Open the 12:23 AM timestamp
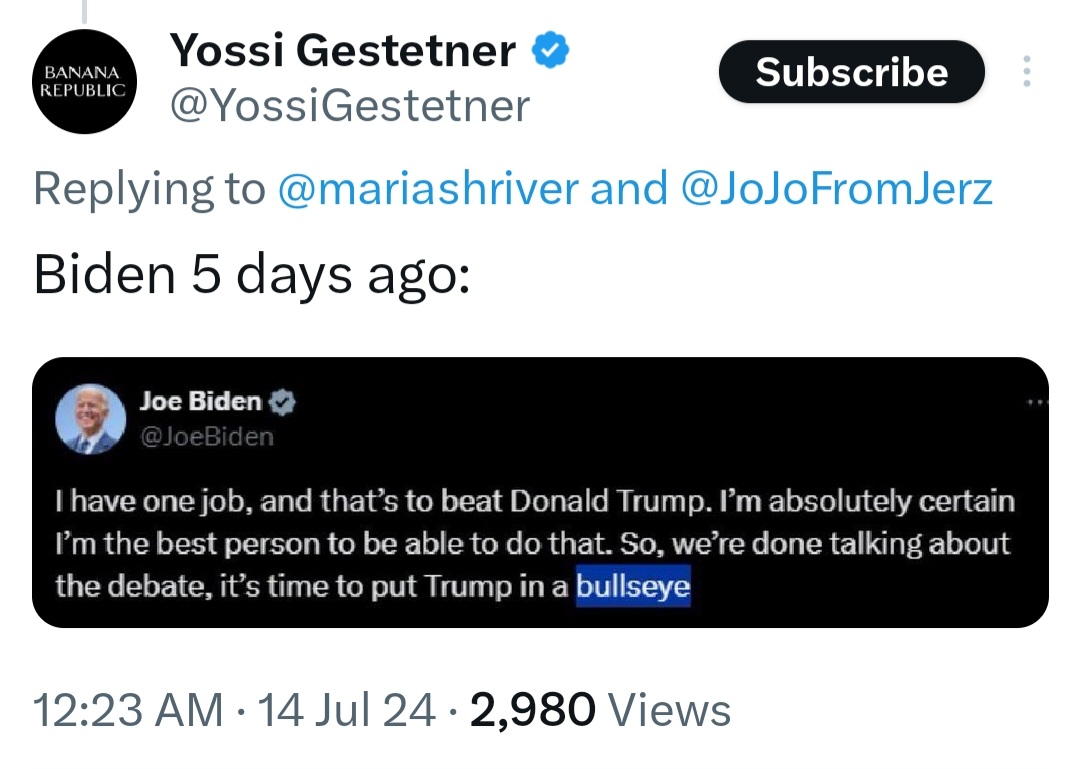Image resolution: width=1080 pixels, height=769 pixels. (x=129, y=711)
